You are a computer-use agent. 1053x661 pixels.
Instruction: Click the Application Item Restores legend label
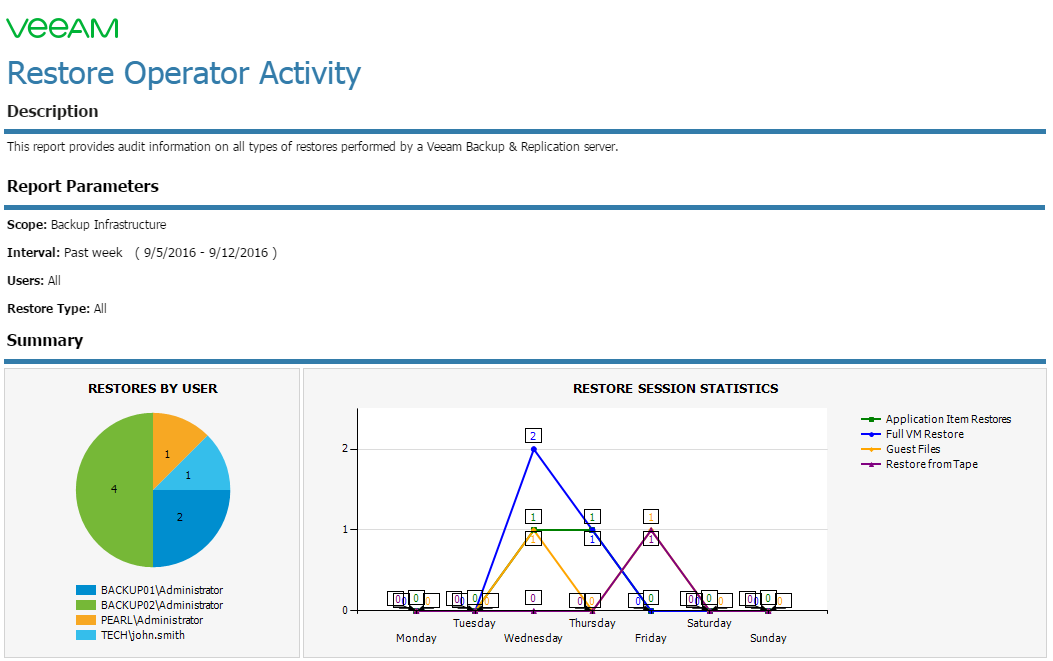click(948, 419)
